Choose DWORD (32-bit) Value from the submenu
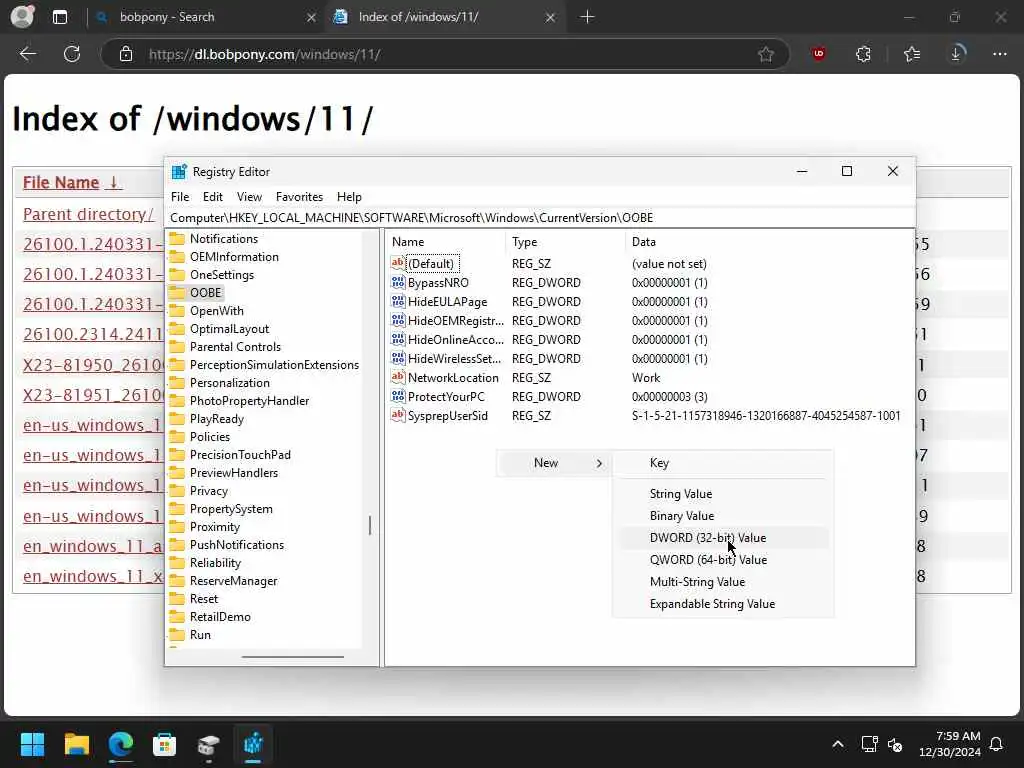1024x768 pixels. [x=723, y=537]
